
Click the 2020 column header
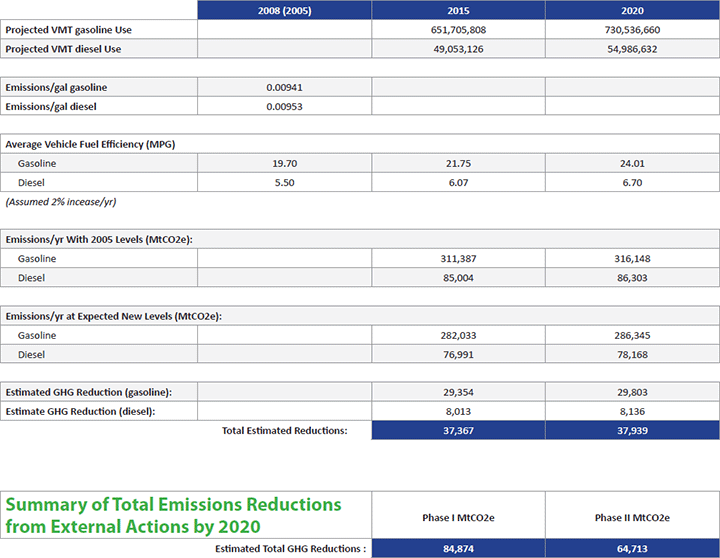coord(632,10)
